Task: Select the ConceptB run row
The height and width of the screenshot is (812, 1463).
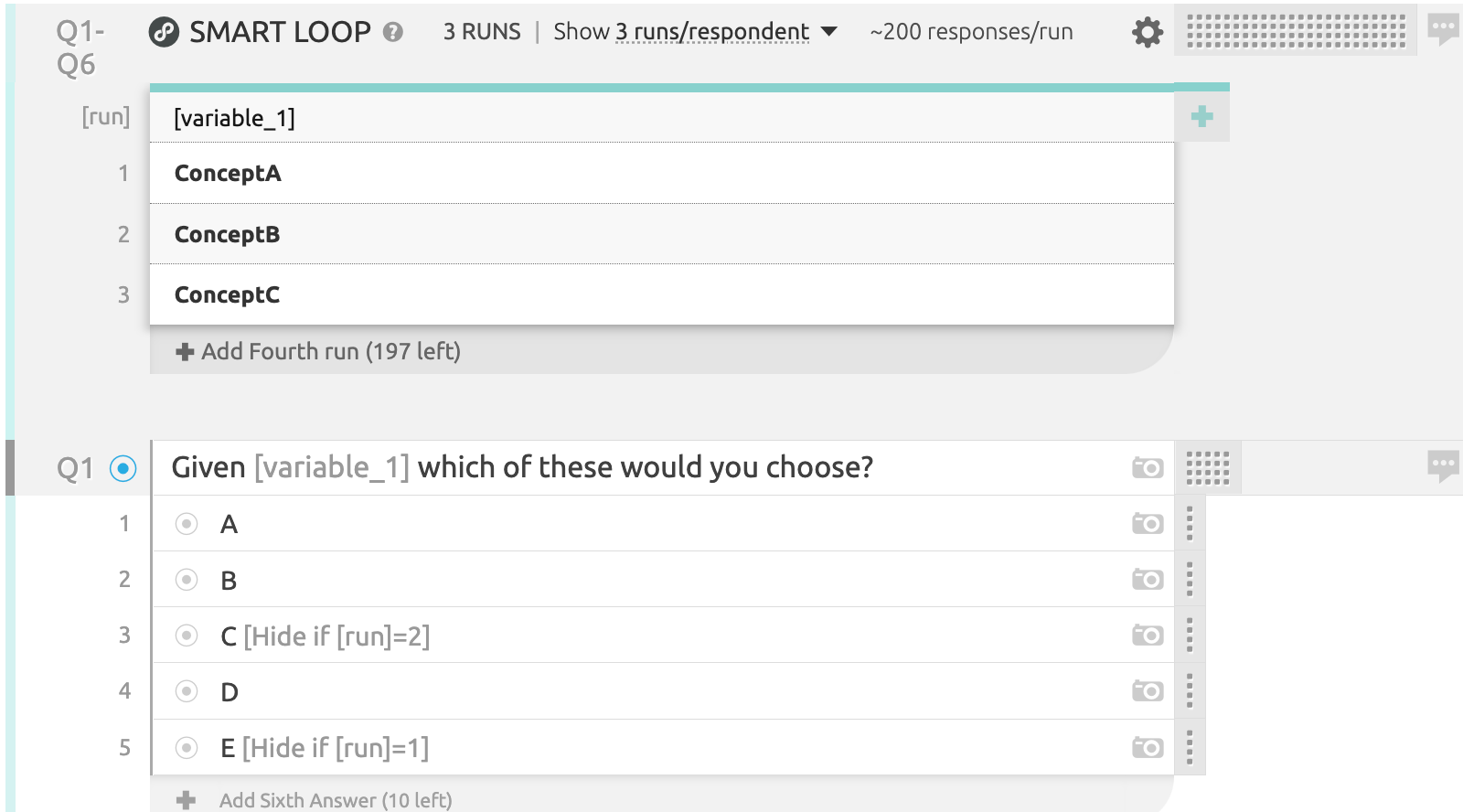Action: click(x=662, y=234)
